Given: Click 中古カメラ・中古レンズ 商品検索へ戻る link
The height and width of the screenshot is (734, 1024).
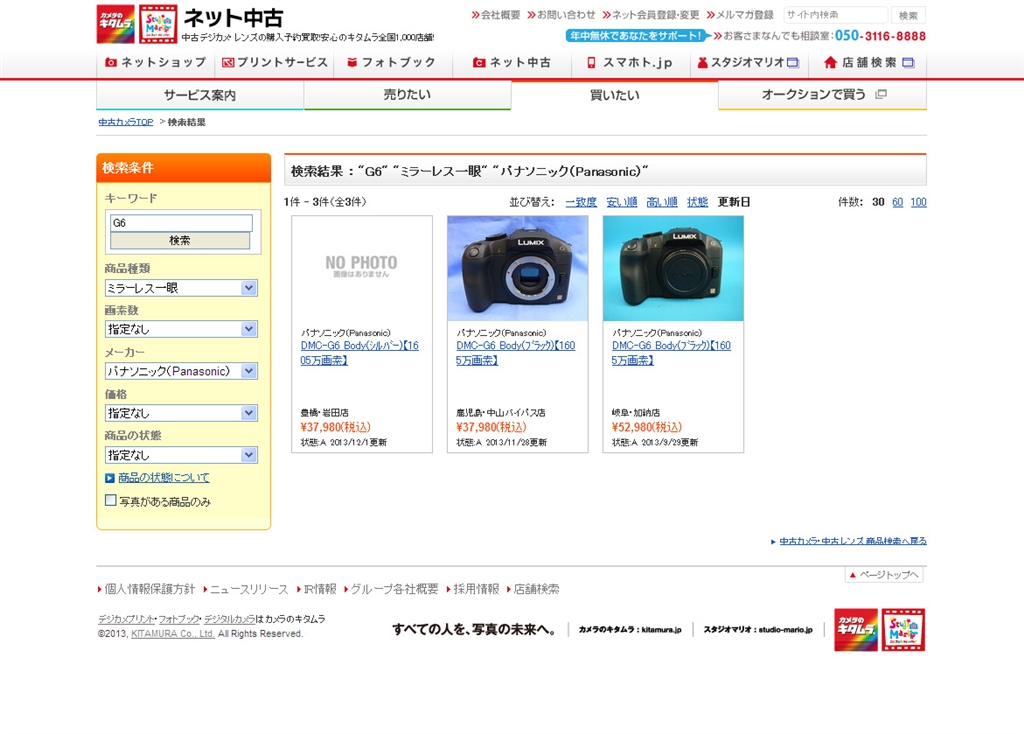Looking at the screenshot, I should pyautogui.click(x=853, y=541).
